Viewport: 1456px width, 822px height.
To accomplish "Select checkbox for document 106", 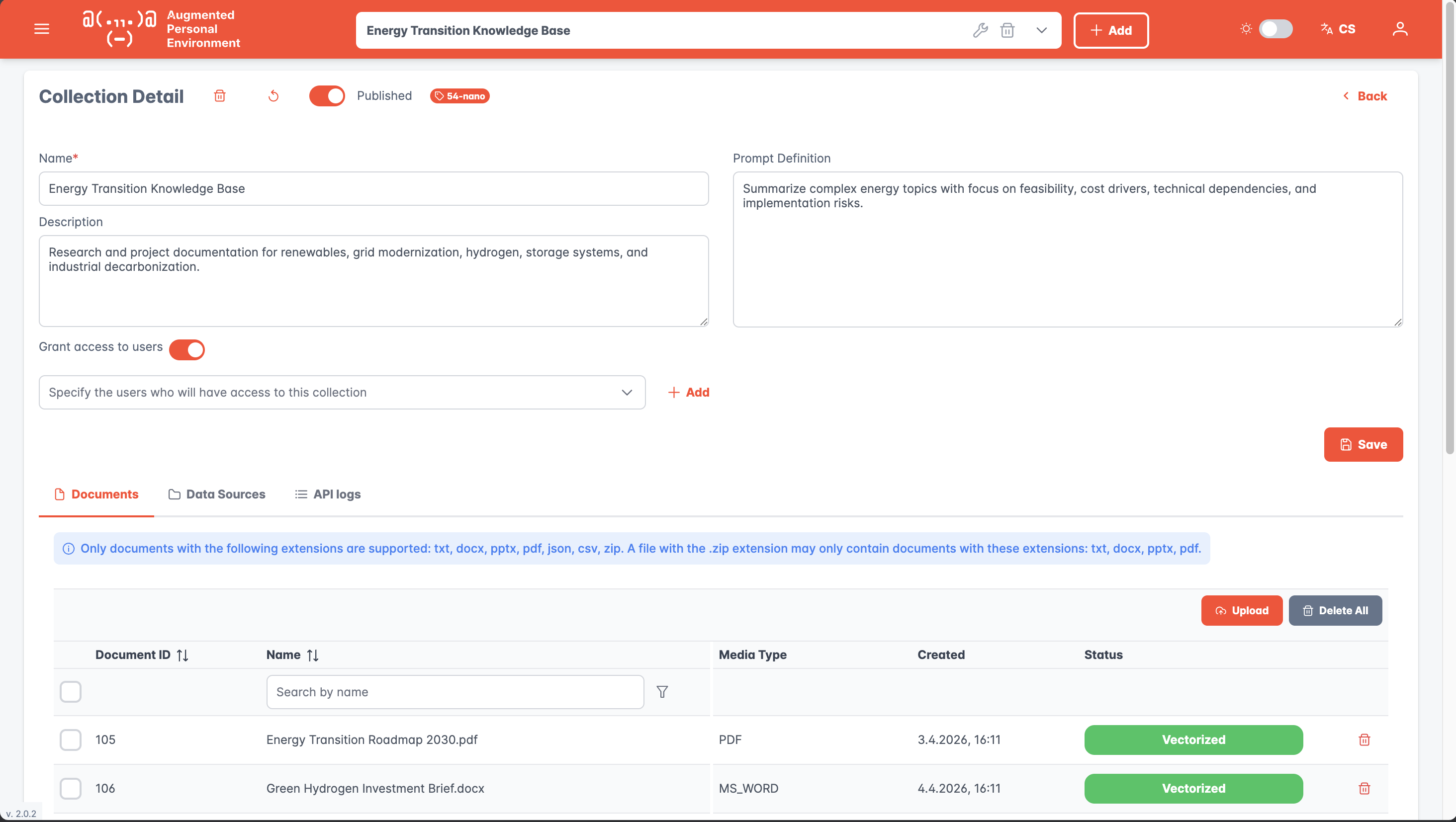I will (x=71, y=789).
